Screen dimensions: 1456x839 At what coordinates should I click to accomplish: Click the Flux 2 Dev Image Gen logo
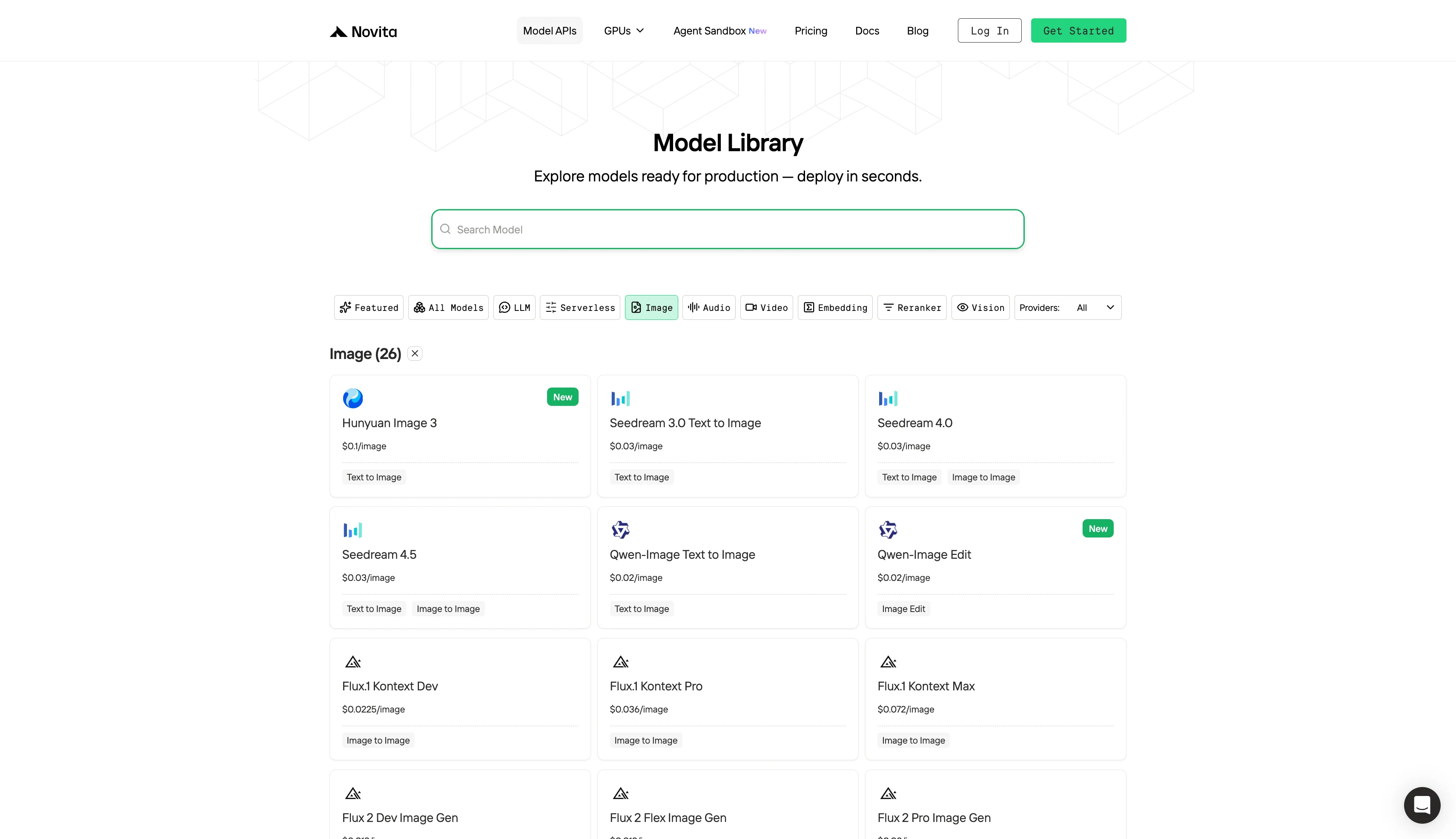353,793
